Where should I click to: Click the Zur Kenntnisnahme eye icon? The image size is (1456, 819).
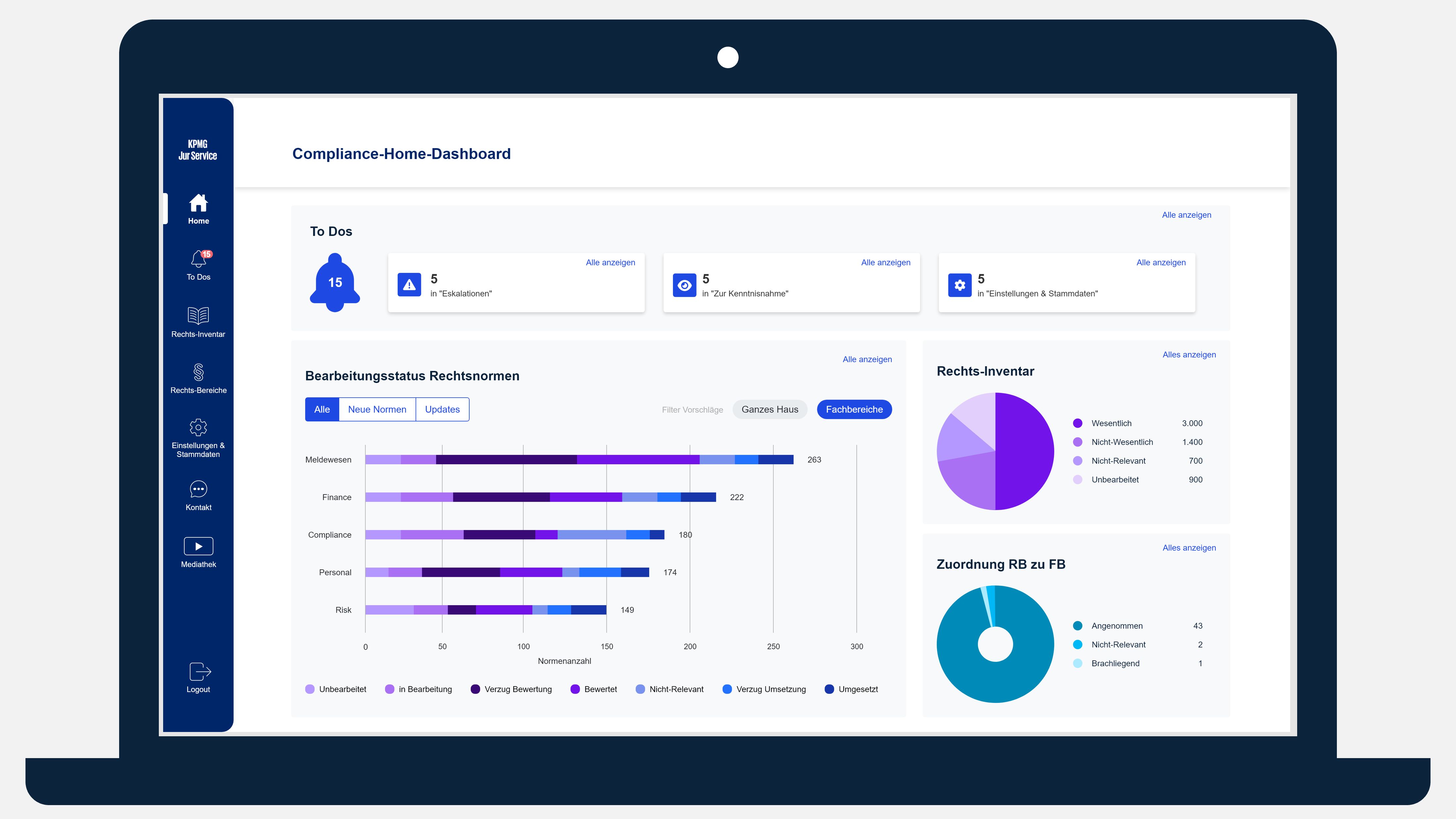pyautogui.click(x=684, y=285)
